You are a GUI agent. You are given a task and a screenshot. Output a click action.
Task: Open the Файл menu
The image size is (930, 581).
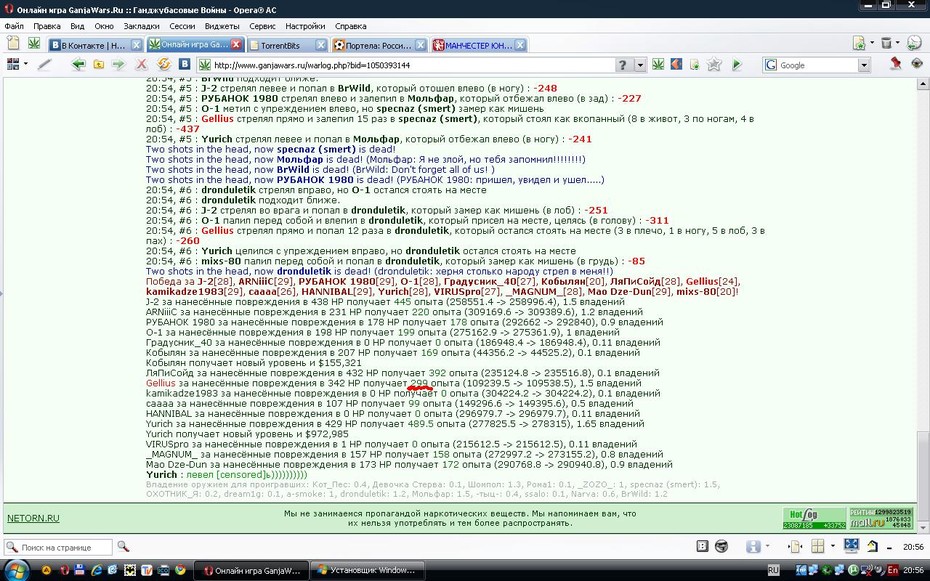coord(14,26)
